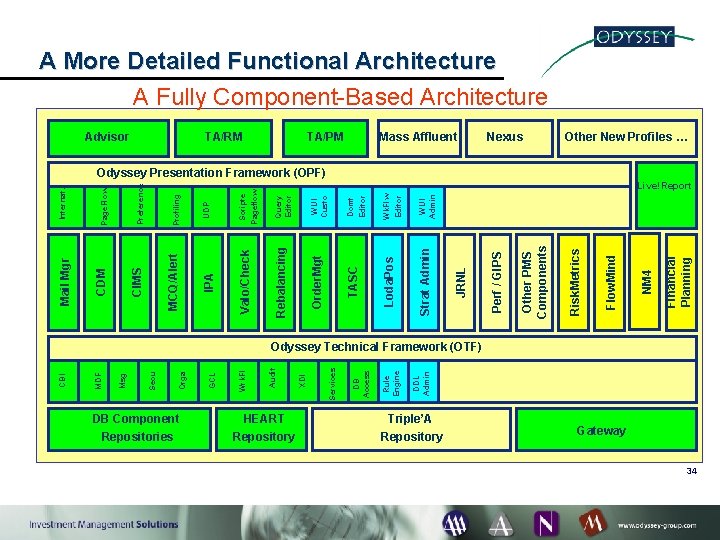The height and width of the screenshot is (540, 720).
Task: Click the Valo/Check module box
Action: (243, 282)
